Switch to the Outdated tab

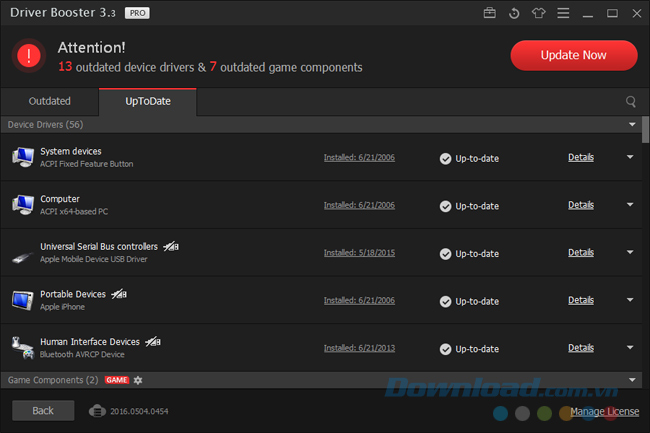(x=50, y=102)
